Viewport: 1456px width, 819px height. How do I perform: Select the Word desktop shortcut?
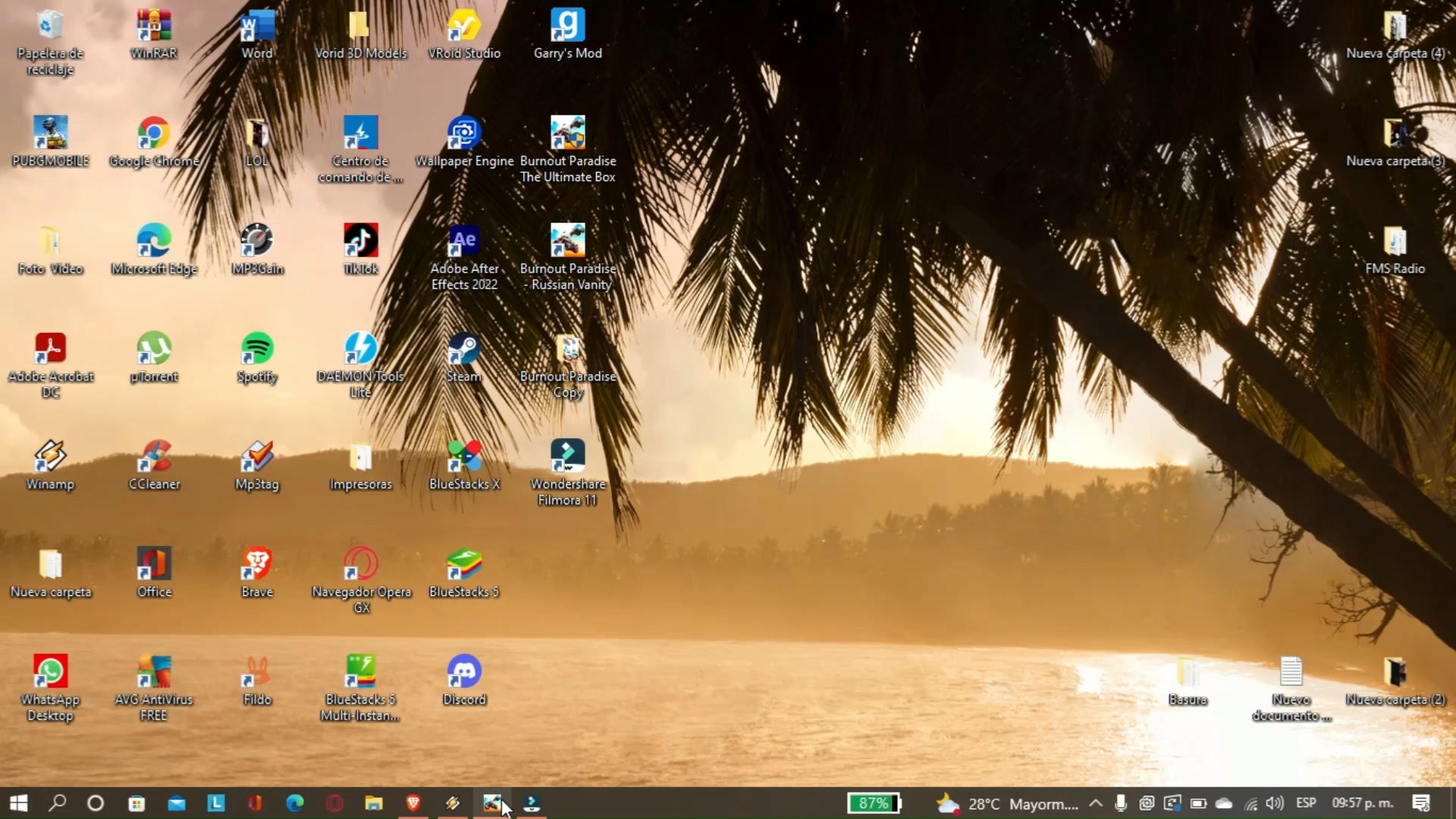pos(257,35)
